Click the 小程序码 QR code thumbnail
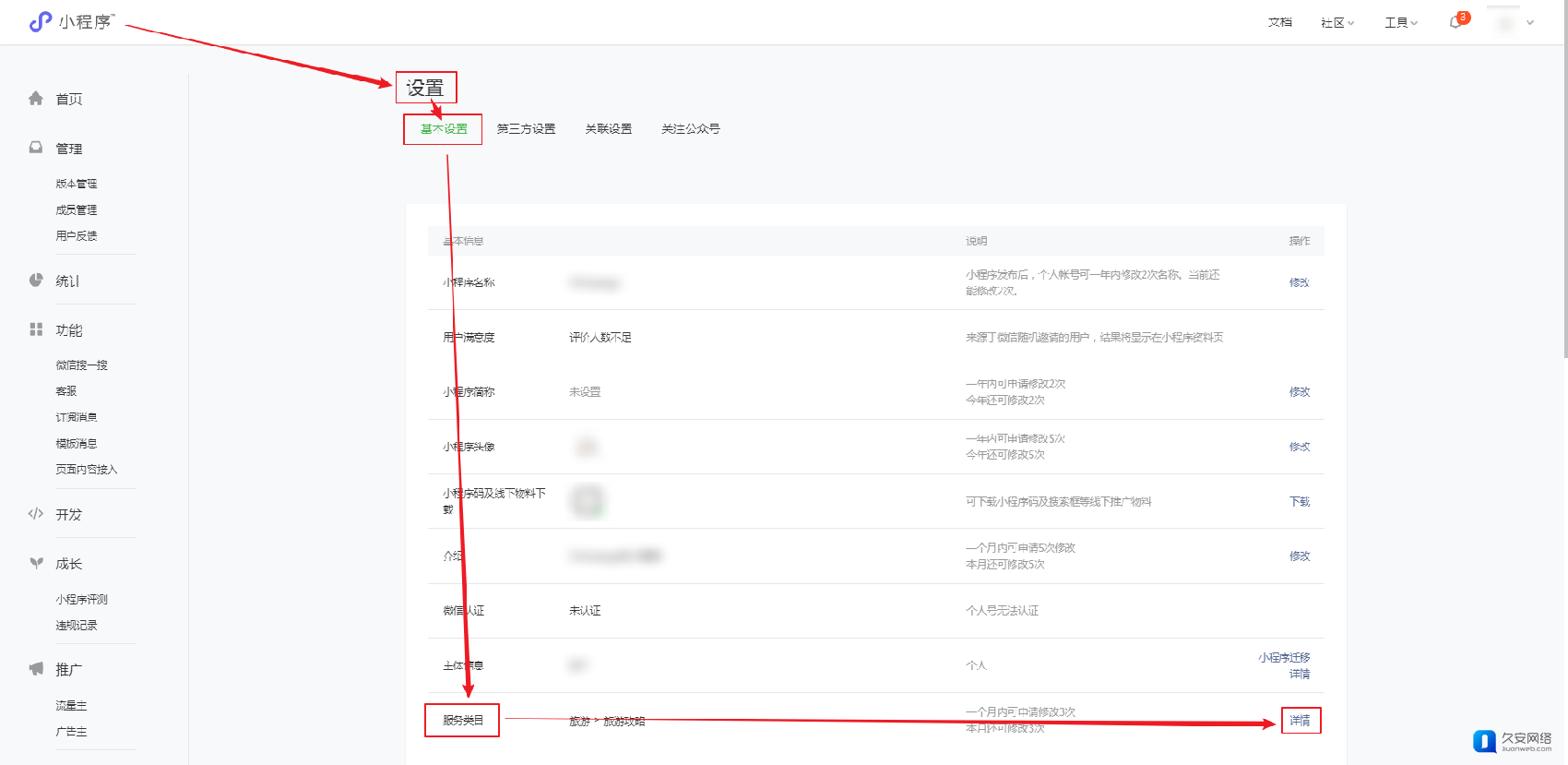1568x765 pixels. click(x=587, y=501)
